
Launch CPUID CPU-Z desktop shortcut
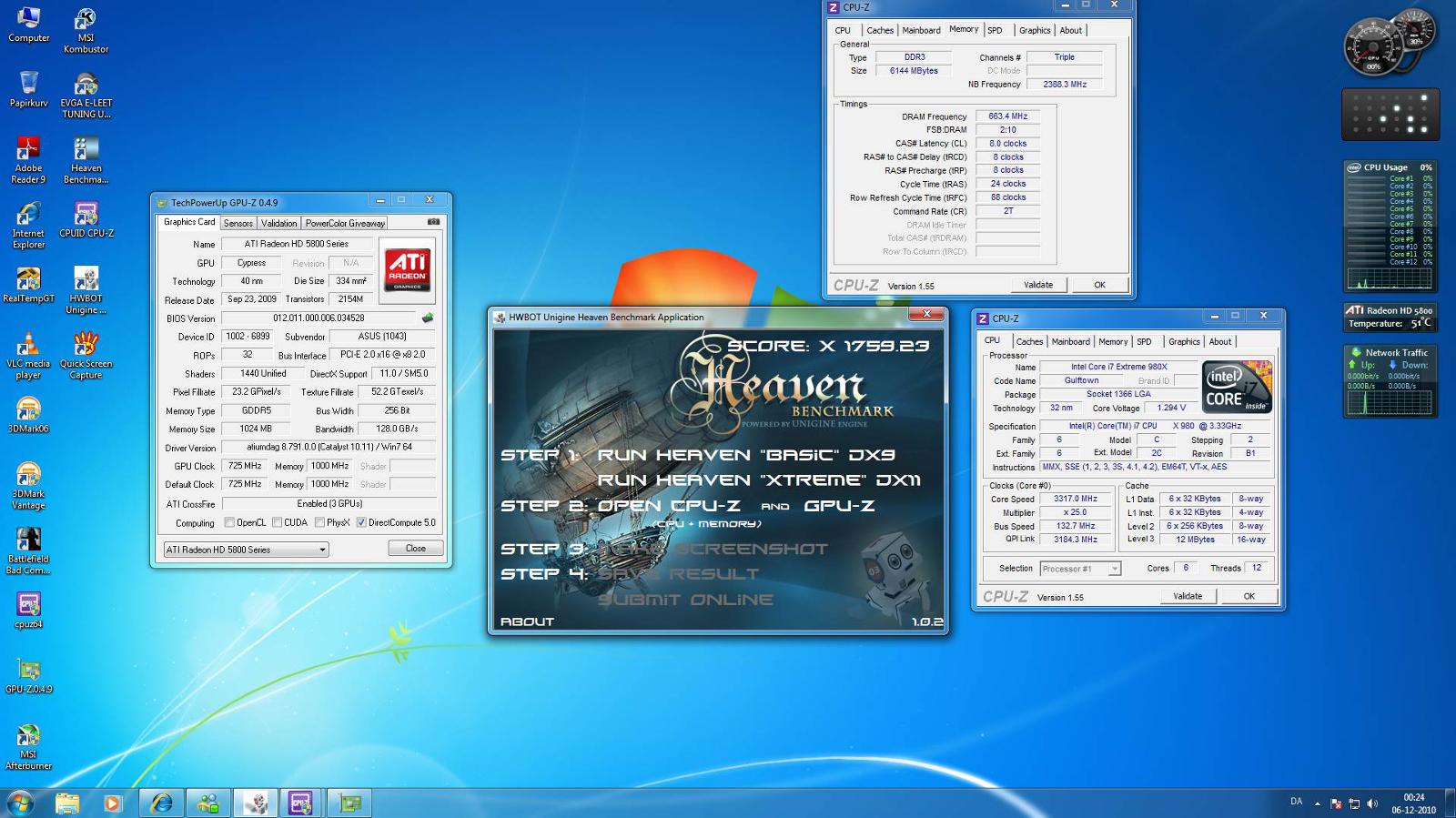(86, 219)
